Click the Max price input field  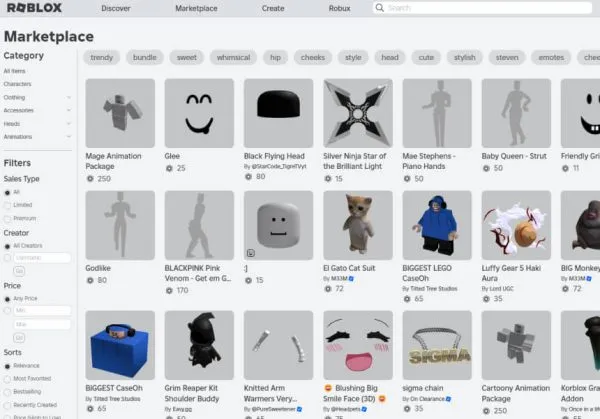click(x=42, y=324)
